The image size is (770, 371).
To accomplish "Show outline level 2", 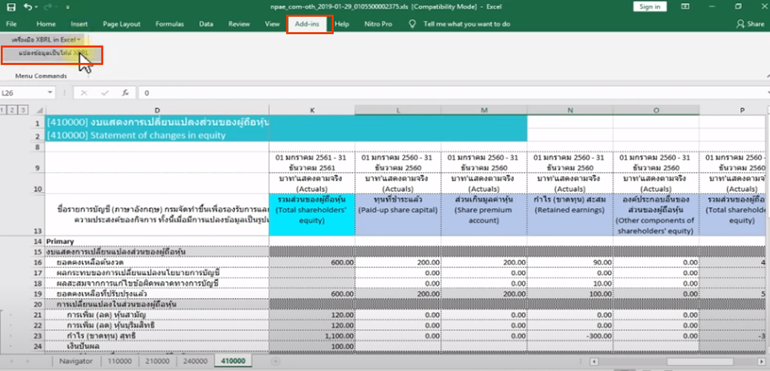I will coord(13,110).
